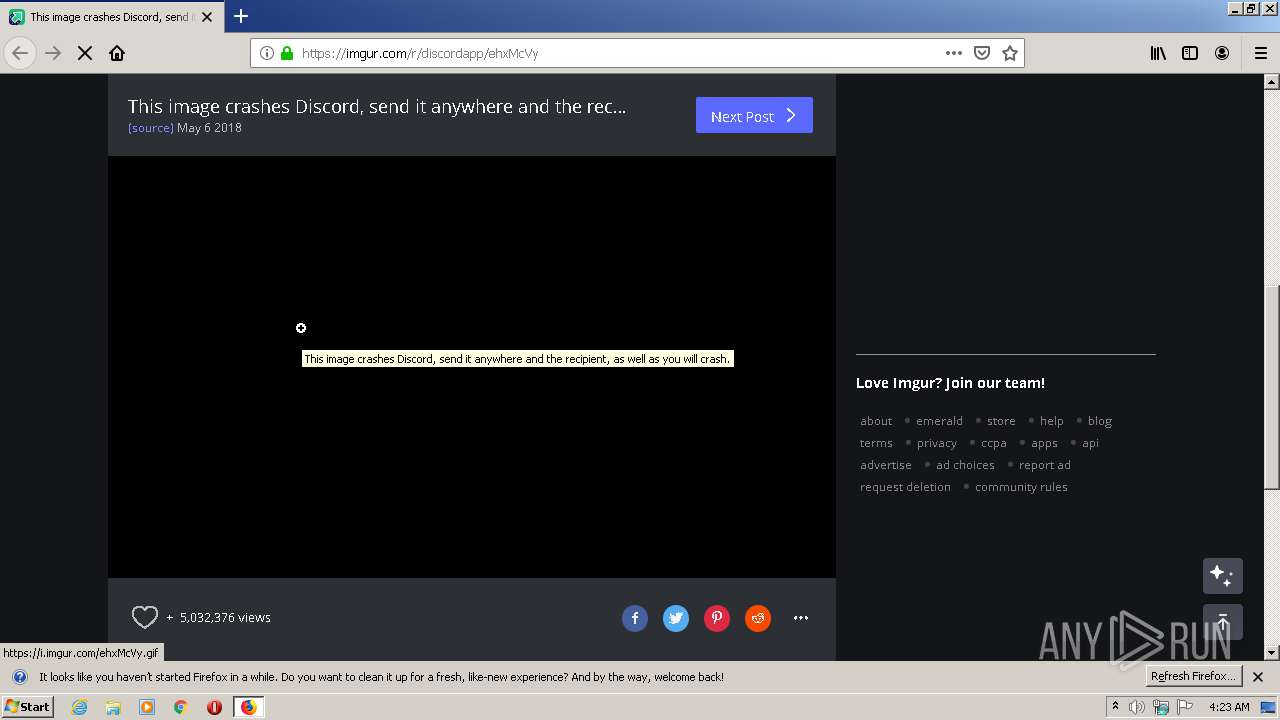Screen dimensions: 1280x720
Task: Open the site information icon in the address bar
Action: [x=267, y=53]
